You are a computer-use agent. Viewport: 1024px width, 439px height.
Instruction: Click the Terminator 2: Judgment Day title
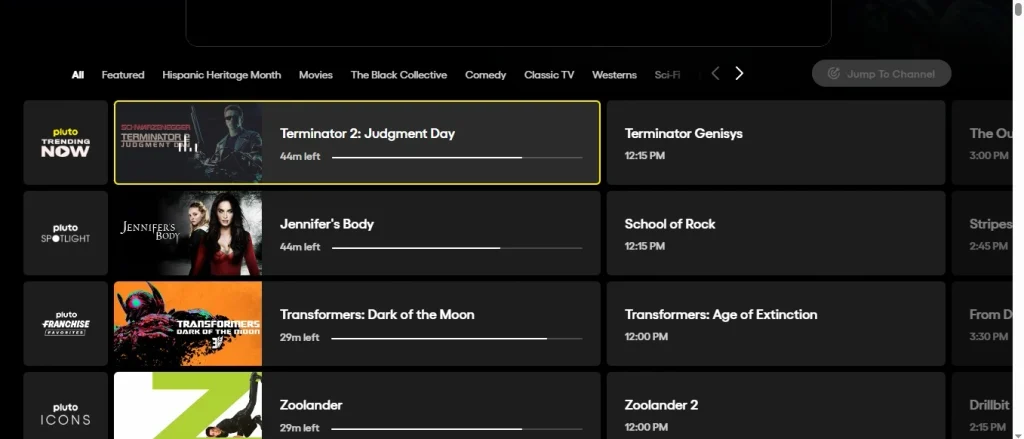(367, 133)
